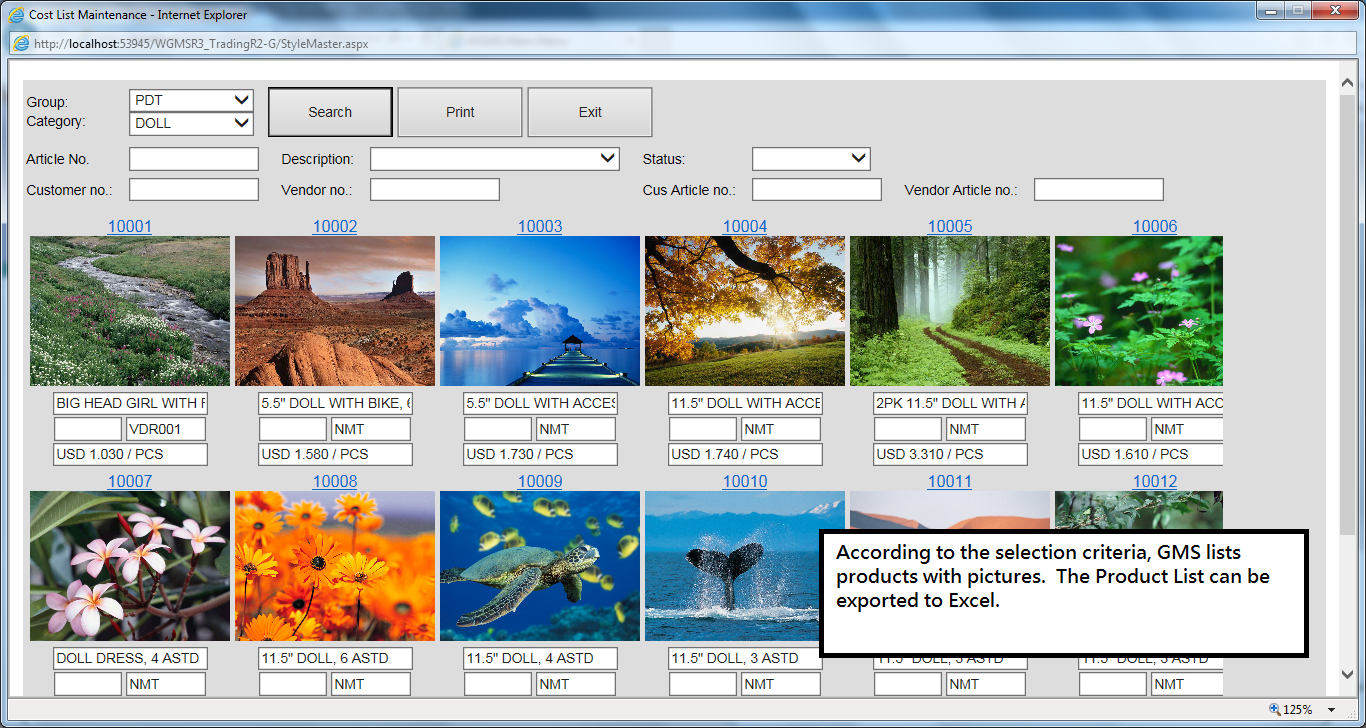The height and width of the screenshot is (728, 1366).
Task: Click the address bar URL
Action: [200, 44]
